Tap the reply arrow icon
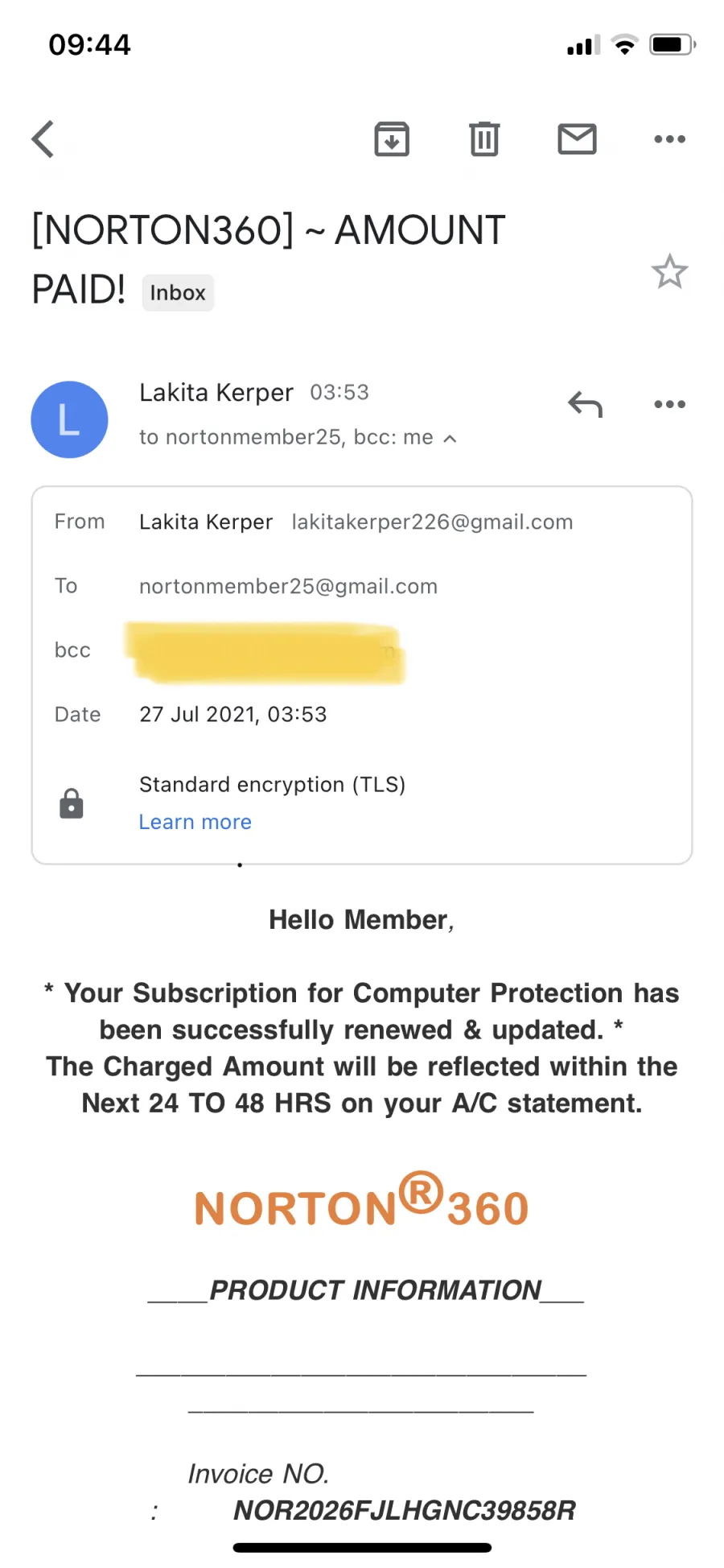This screenshot has height=1568, width=724. [585, 404]
